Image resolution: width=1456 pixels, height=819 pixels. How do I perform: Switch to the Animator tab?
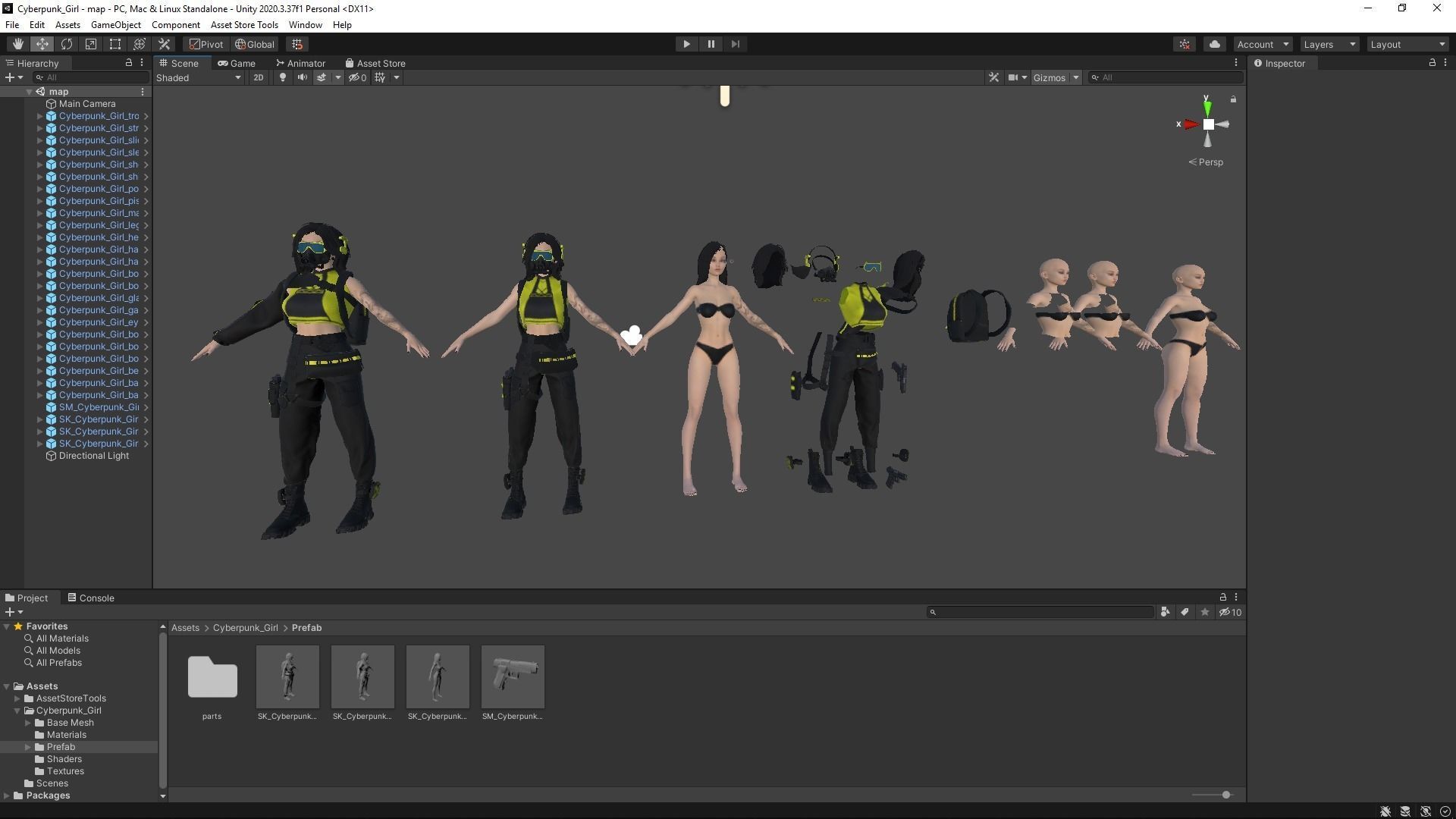click(300, 63)
